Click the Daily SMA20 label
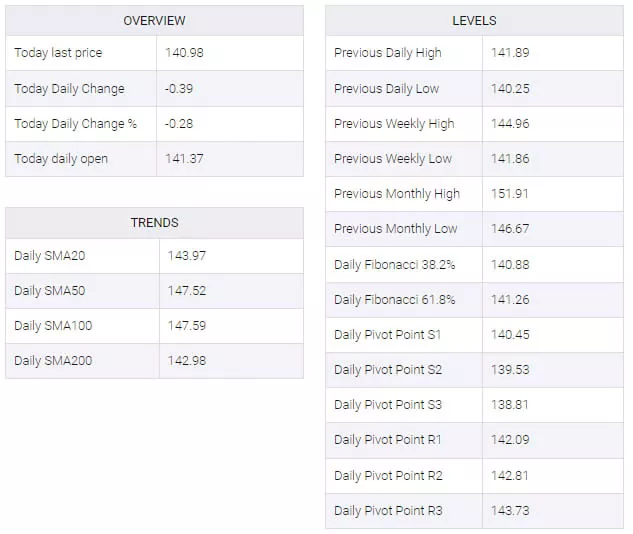The image size is (633, 534). [50, 256]
